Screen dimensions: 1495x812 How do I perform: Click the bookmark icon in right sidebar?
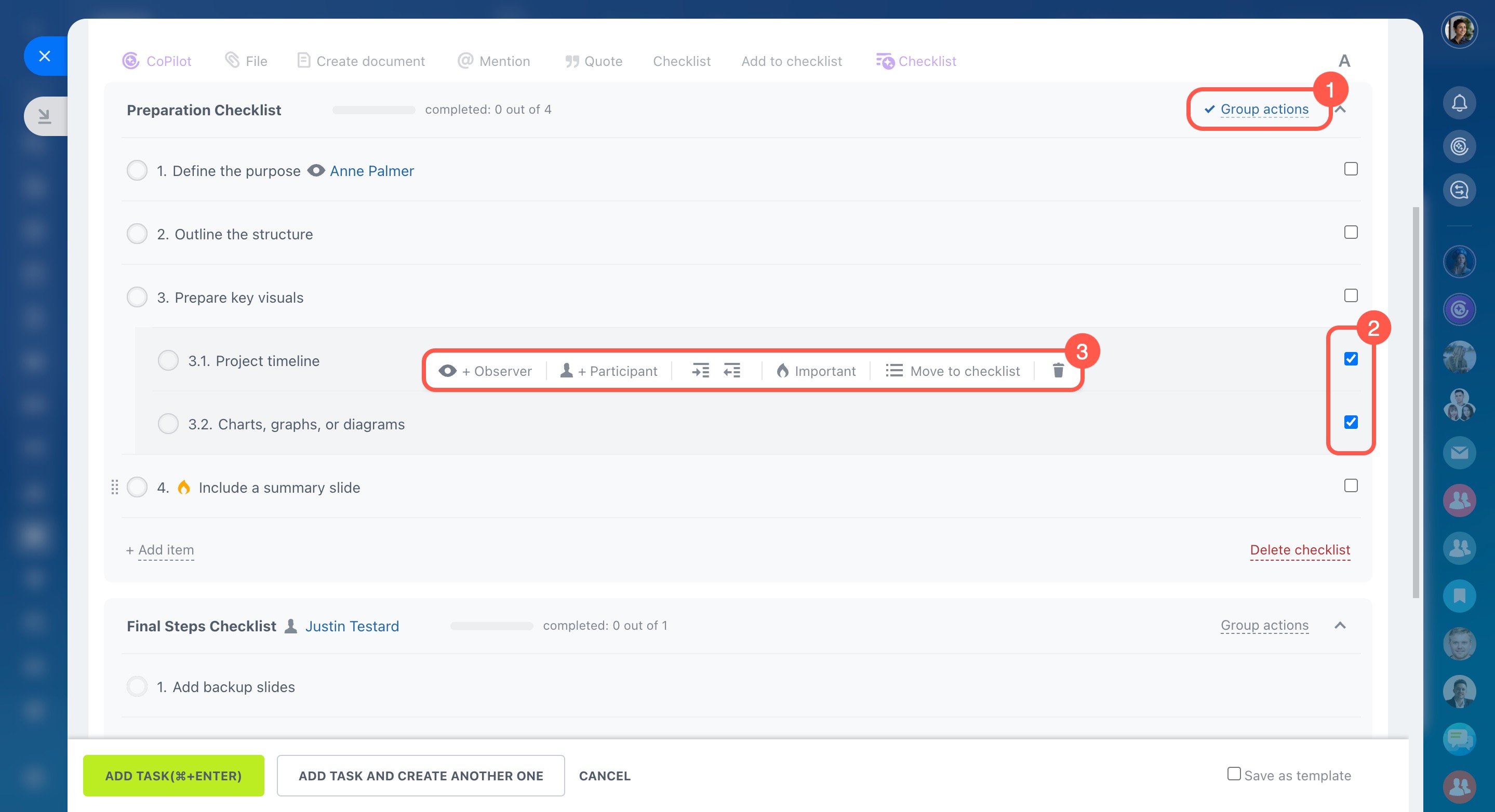[x=1459, y=596]
